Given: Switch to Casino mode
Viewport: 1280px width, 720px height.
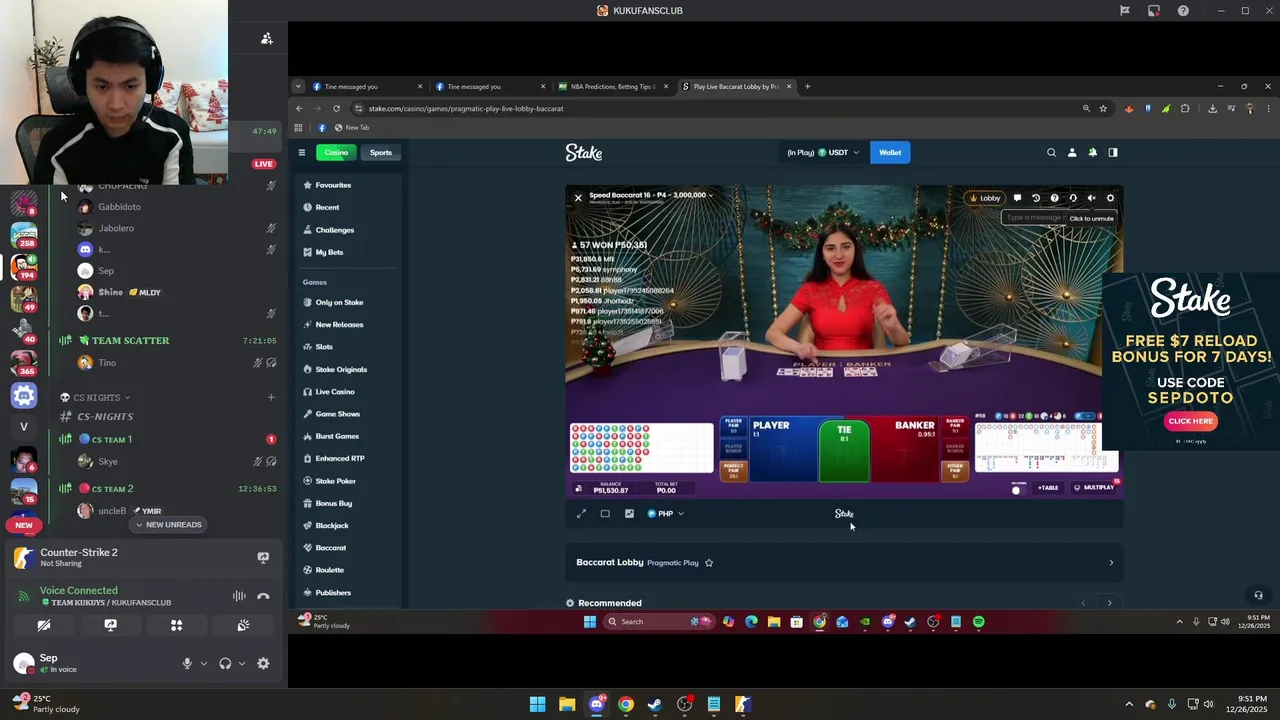Looking at the screenshot, I should tap(336, 153).
